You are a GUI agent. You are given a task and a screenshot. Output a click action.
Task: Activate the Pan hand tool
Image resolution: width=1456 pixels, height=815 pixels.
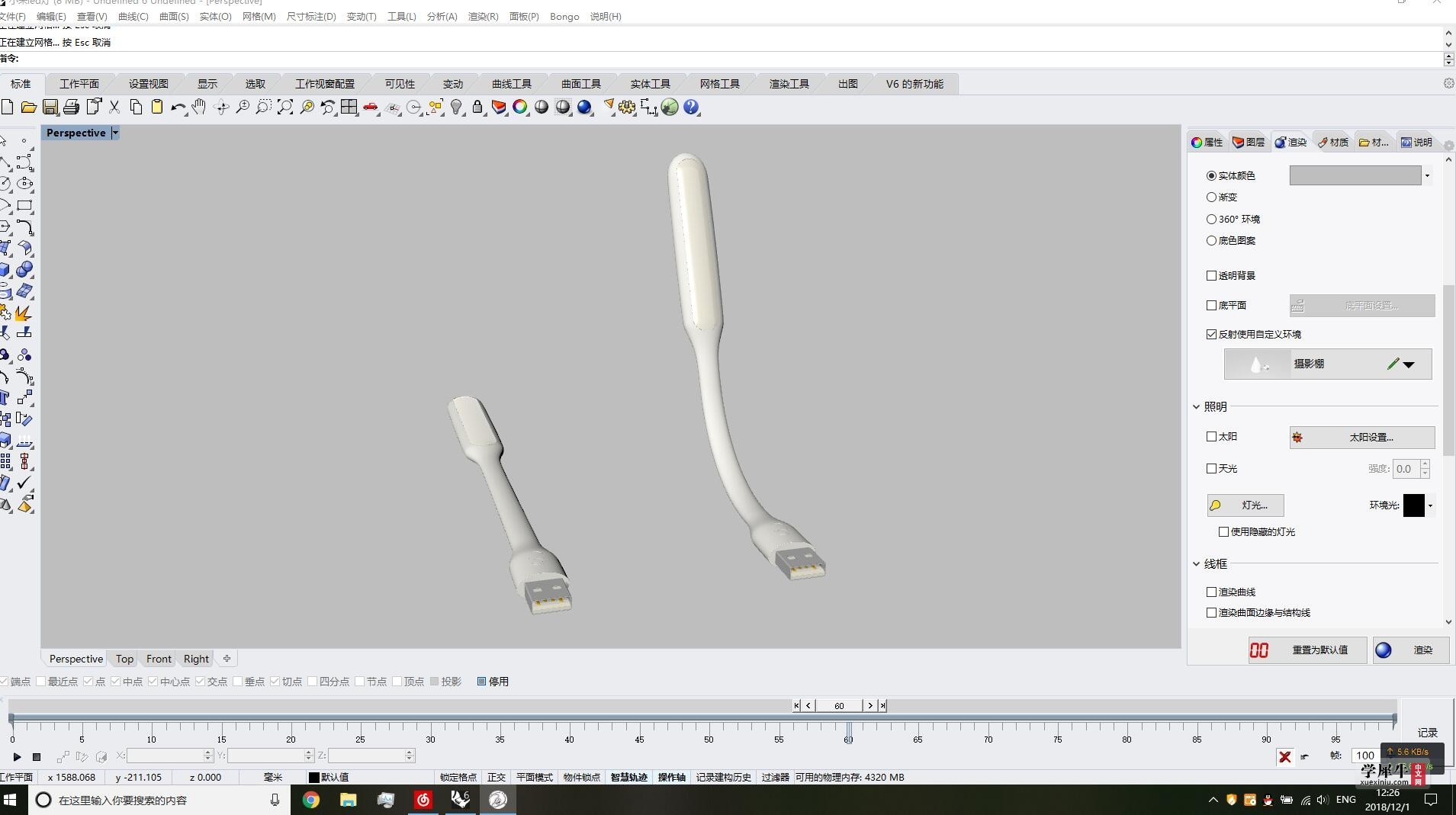pyautogui.click(x=199, y=107)
